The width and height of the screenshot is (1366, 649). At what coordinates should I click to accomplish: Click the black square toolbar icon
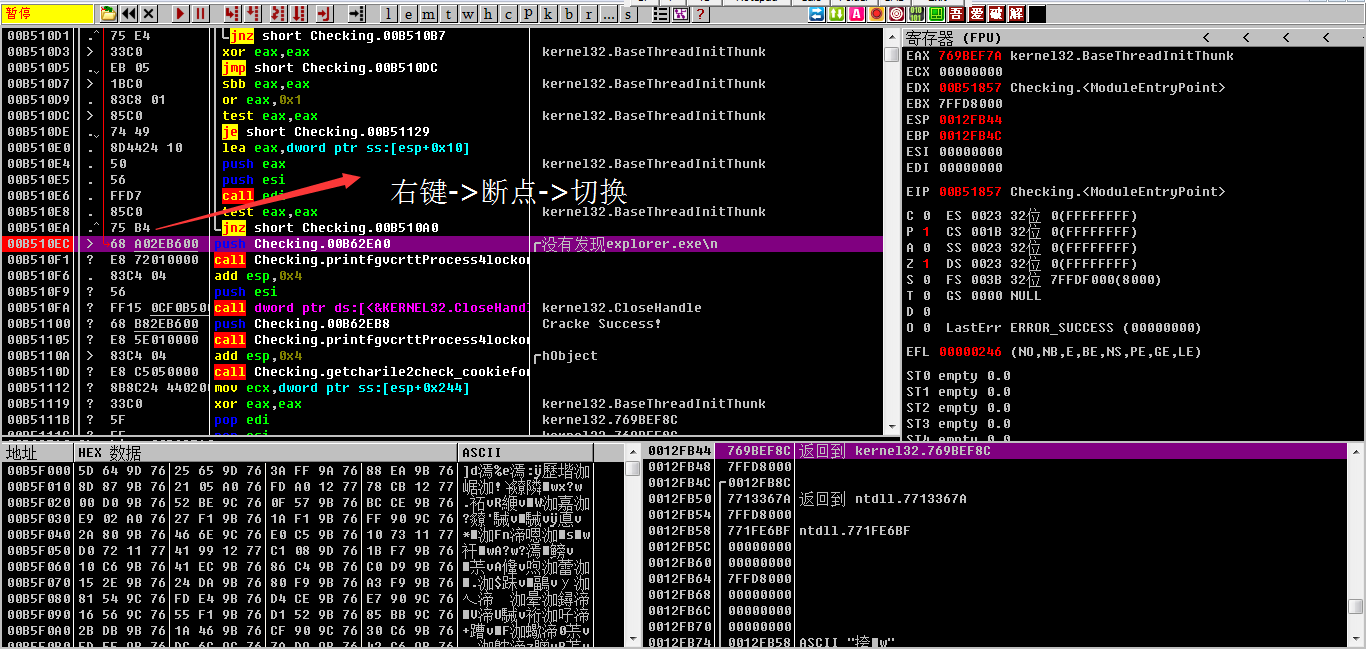[x=1037, y=14]
